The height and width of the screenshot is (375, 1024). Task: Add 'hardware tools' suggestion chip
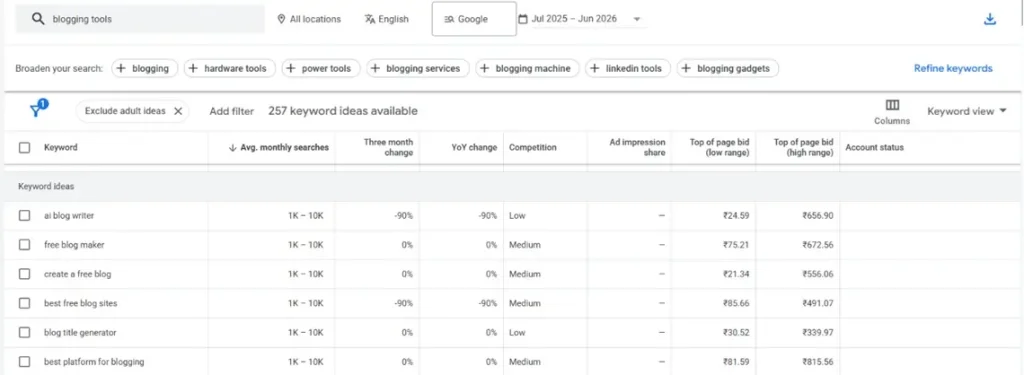(230, 69)
